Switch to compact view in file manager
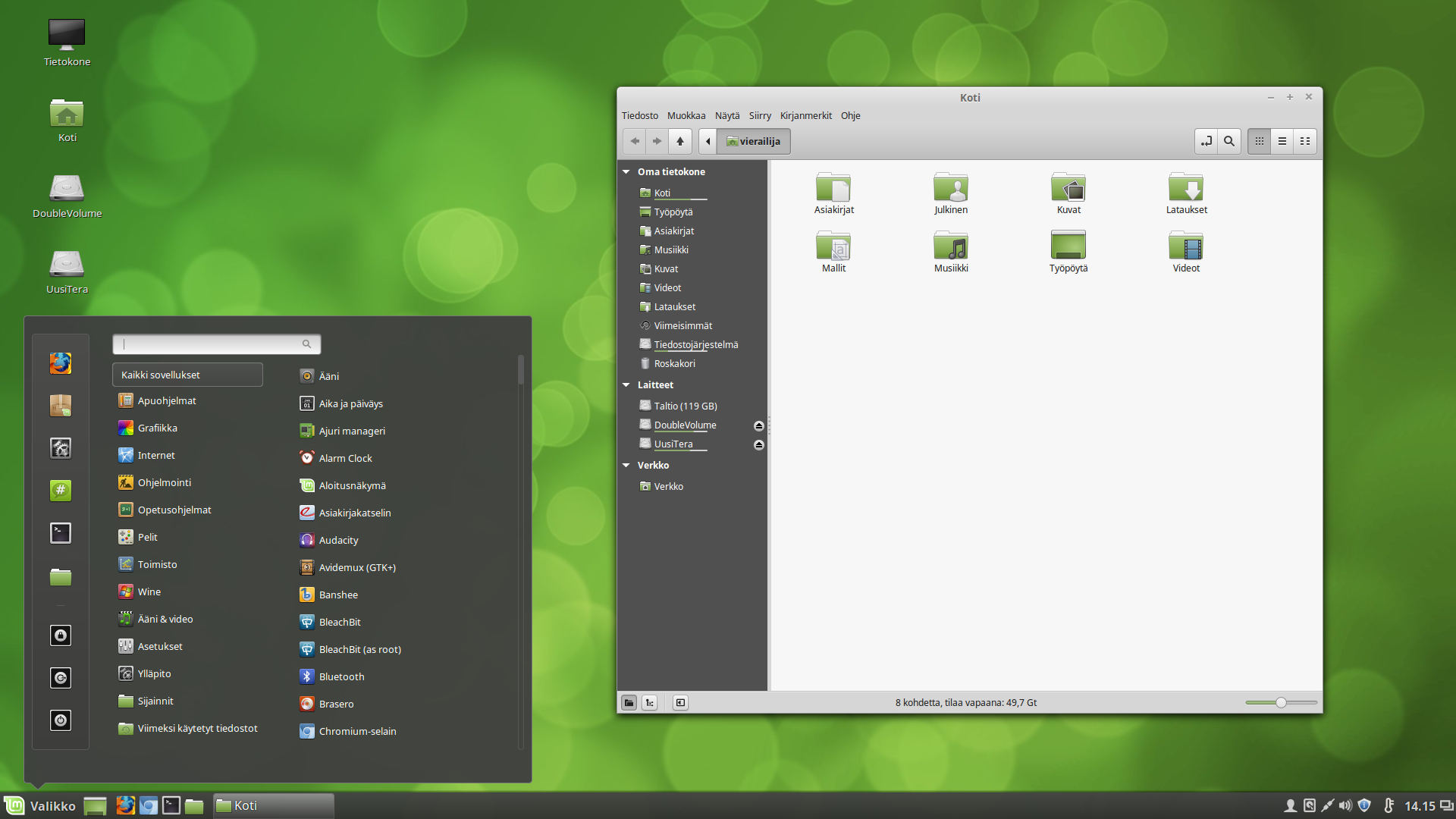Viewport: 1456px width, 819px height. tap(1305, 141)
